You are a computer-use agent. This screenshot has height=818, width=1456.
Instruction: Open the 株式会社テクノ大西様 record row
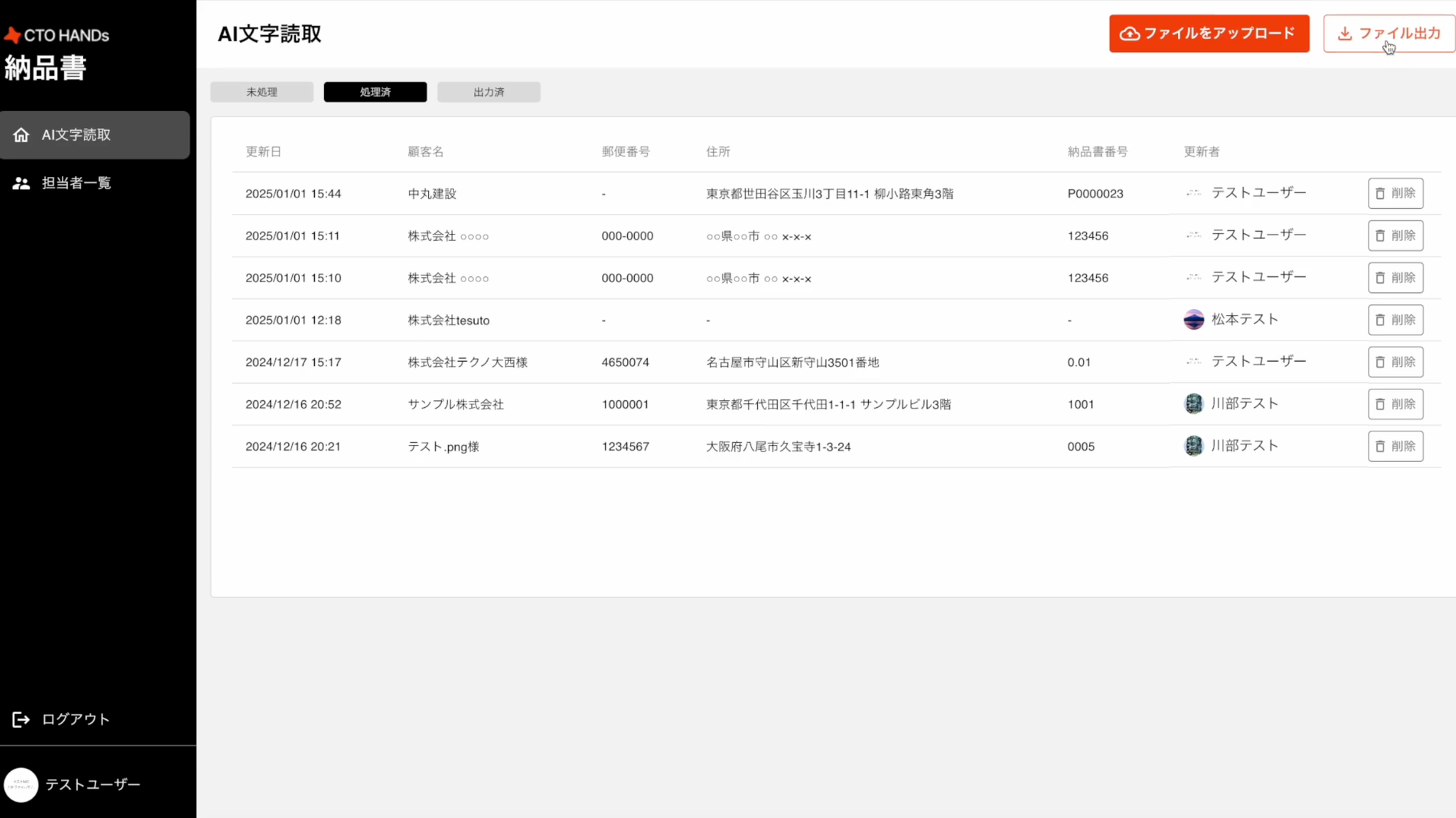pos(467,362)
